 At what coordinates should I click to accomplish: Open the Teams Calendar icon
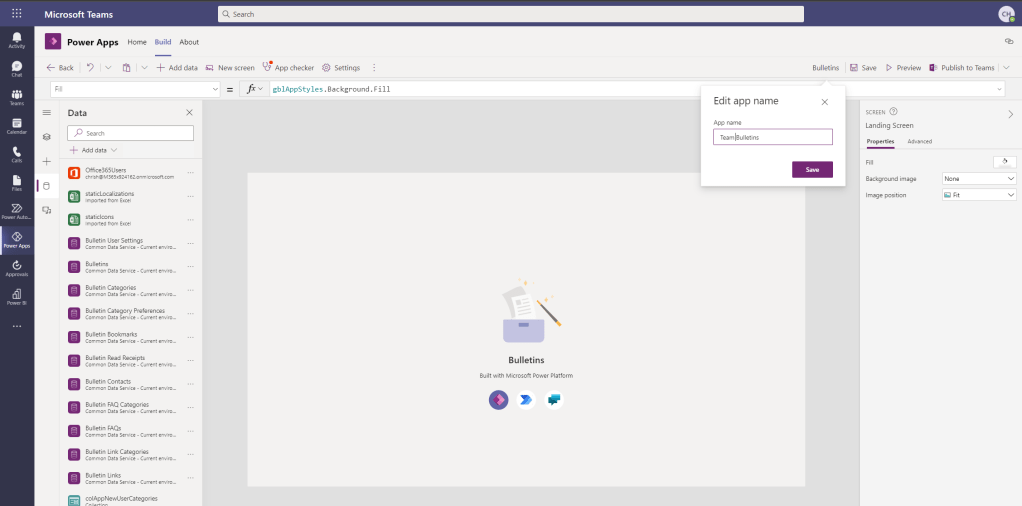pos(17,124)
